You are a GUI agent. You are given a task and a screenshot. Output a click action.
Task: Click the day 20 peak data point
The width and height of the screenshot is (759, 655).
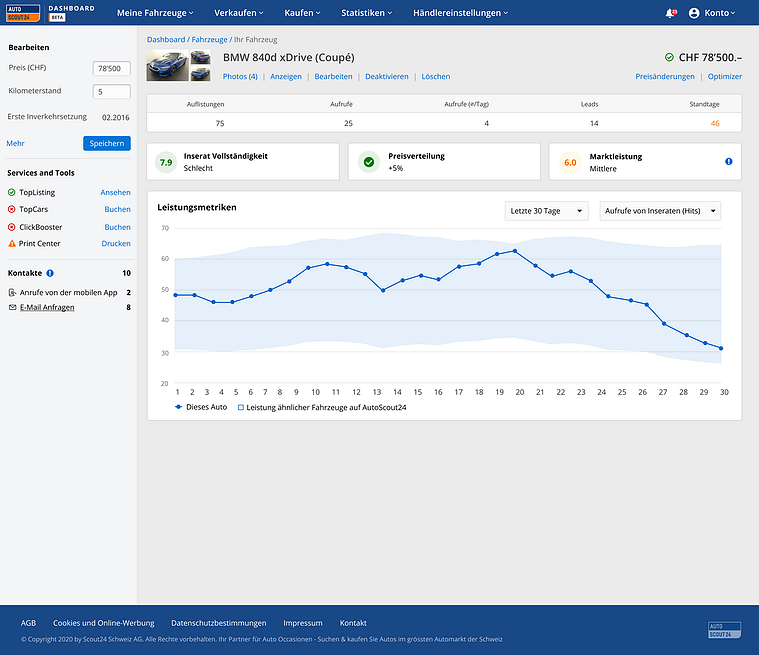coord(515,251)
